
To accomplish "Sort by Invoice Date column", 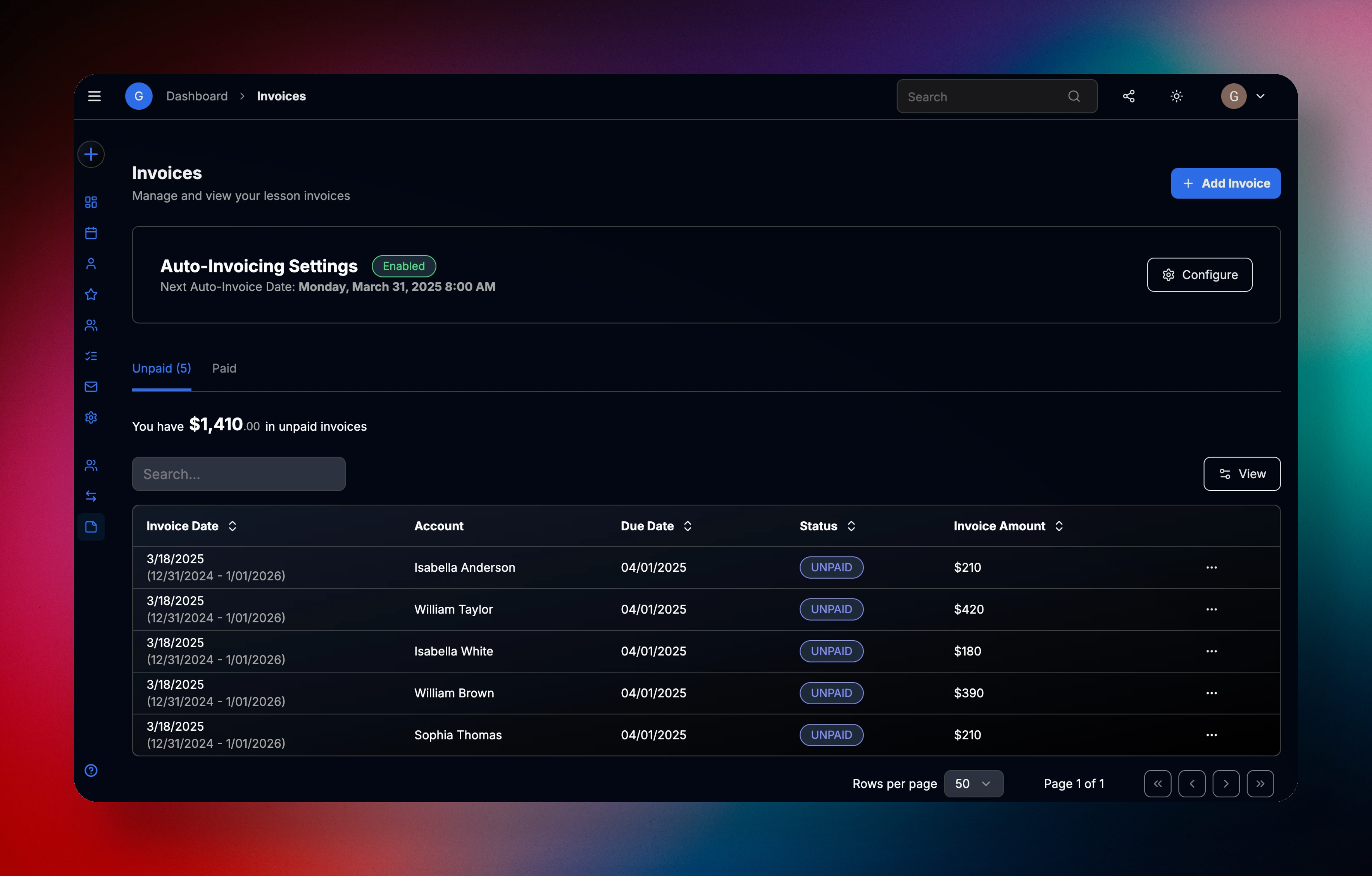I will coord(191,526).
